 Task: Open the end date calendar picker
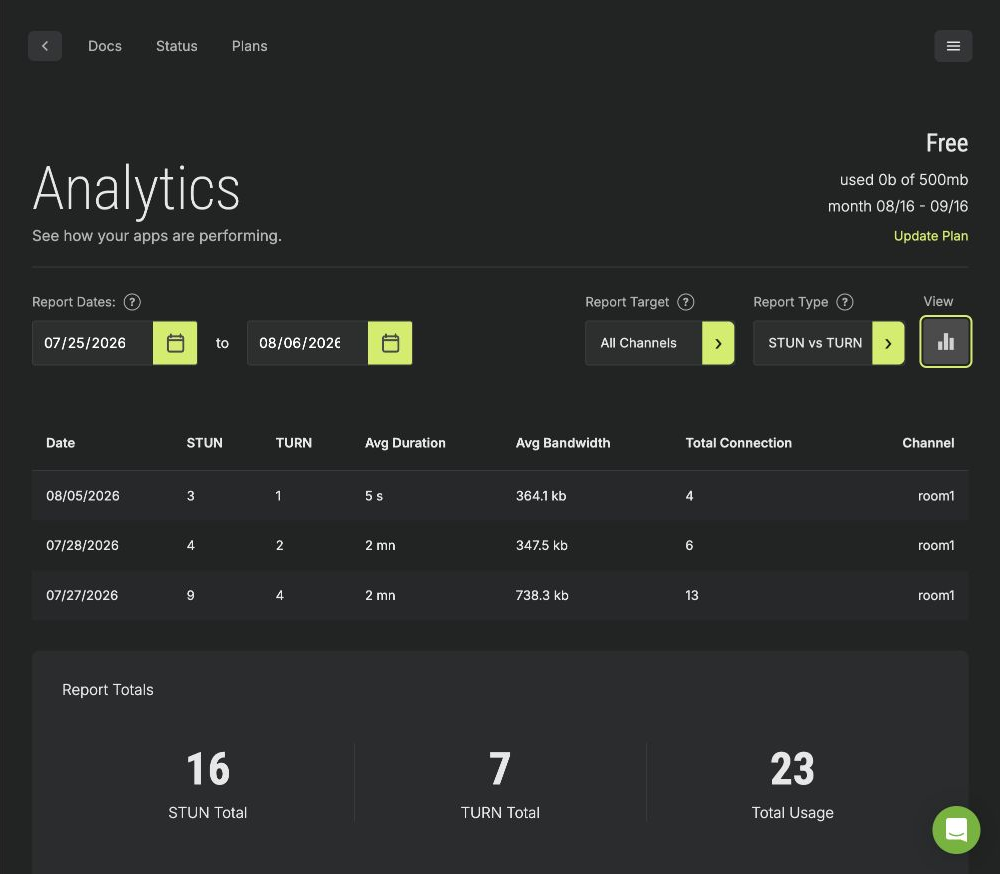pos(390,343)
